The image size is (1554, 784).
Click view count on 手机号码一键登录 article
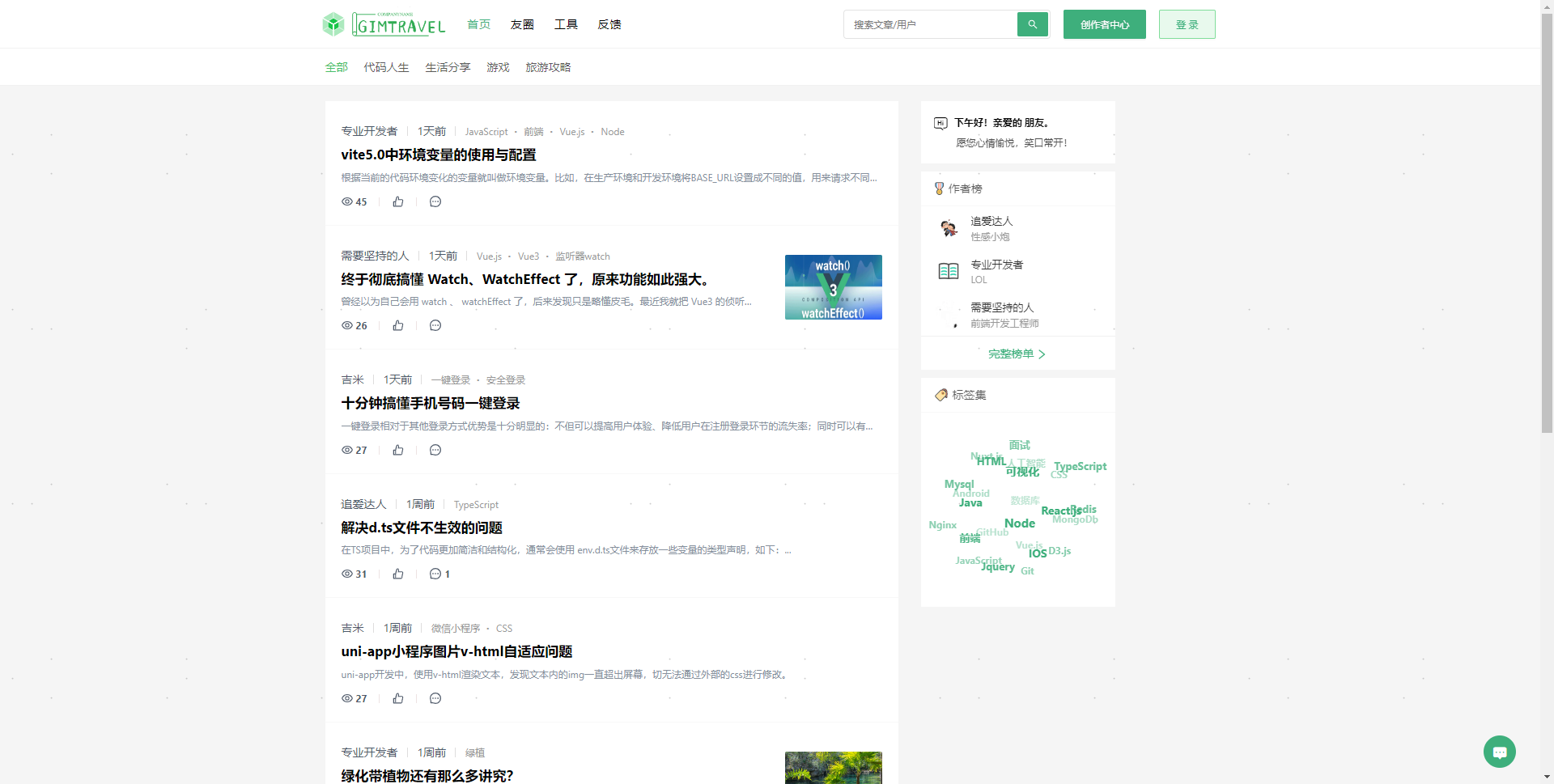point(355,450)
